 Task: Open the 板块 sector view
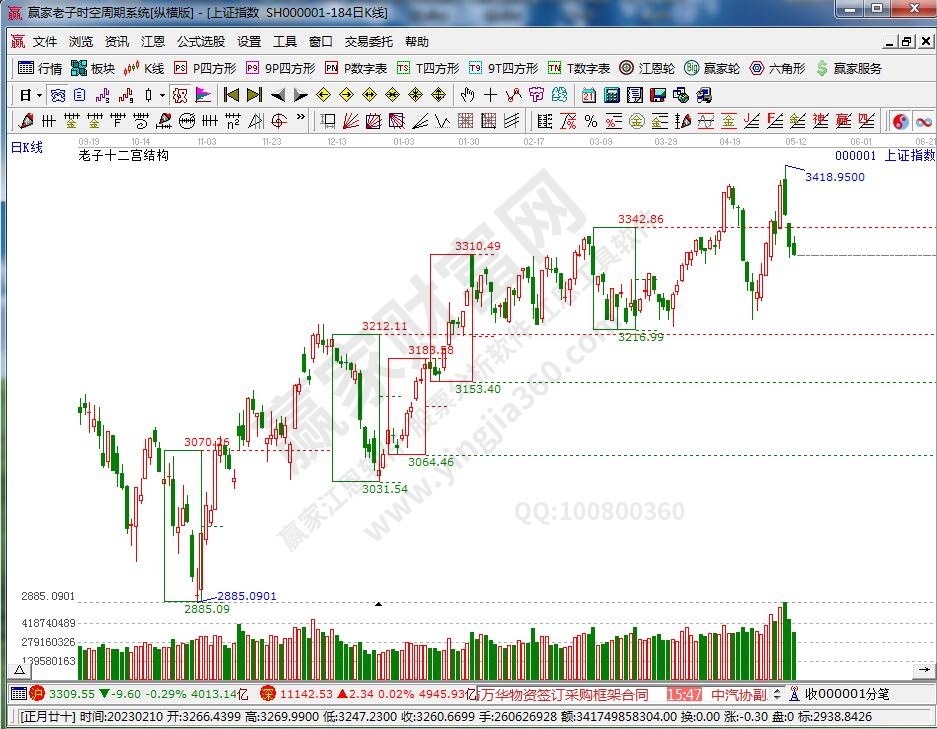pos(93,68)
